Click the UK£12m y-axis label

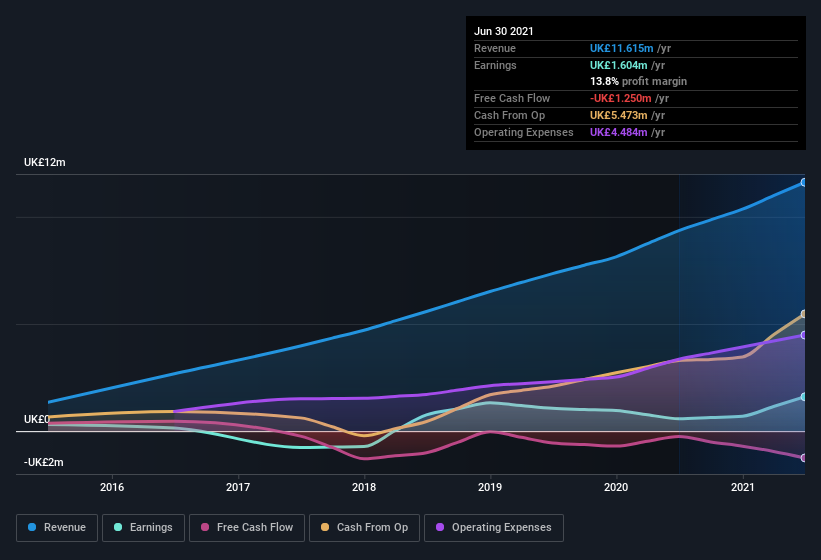tap(45, 162)
